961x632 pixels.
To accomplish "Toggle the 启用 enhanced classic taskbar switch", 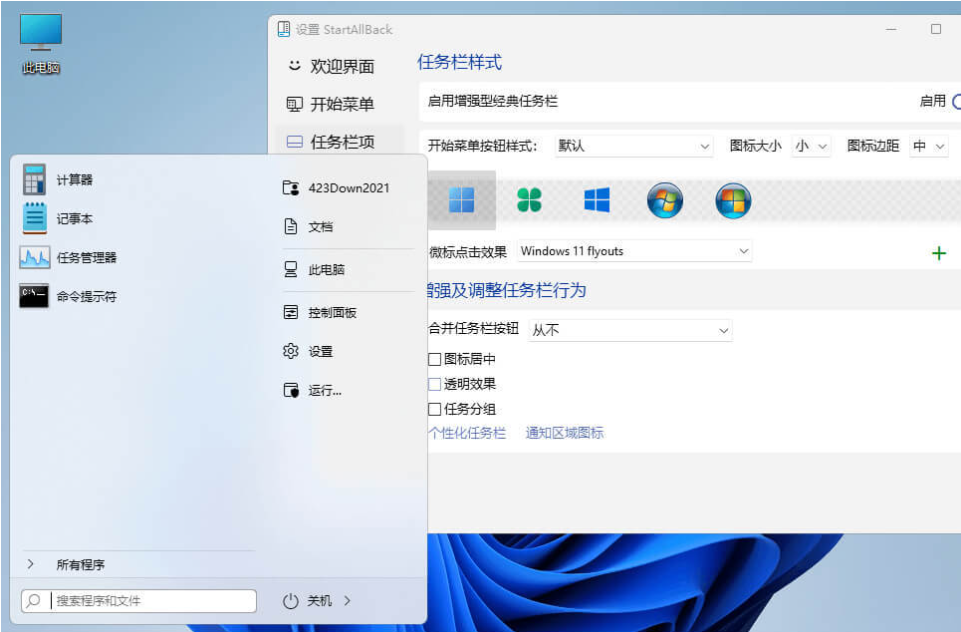I will (x=956, y=101).
